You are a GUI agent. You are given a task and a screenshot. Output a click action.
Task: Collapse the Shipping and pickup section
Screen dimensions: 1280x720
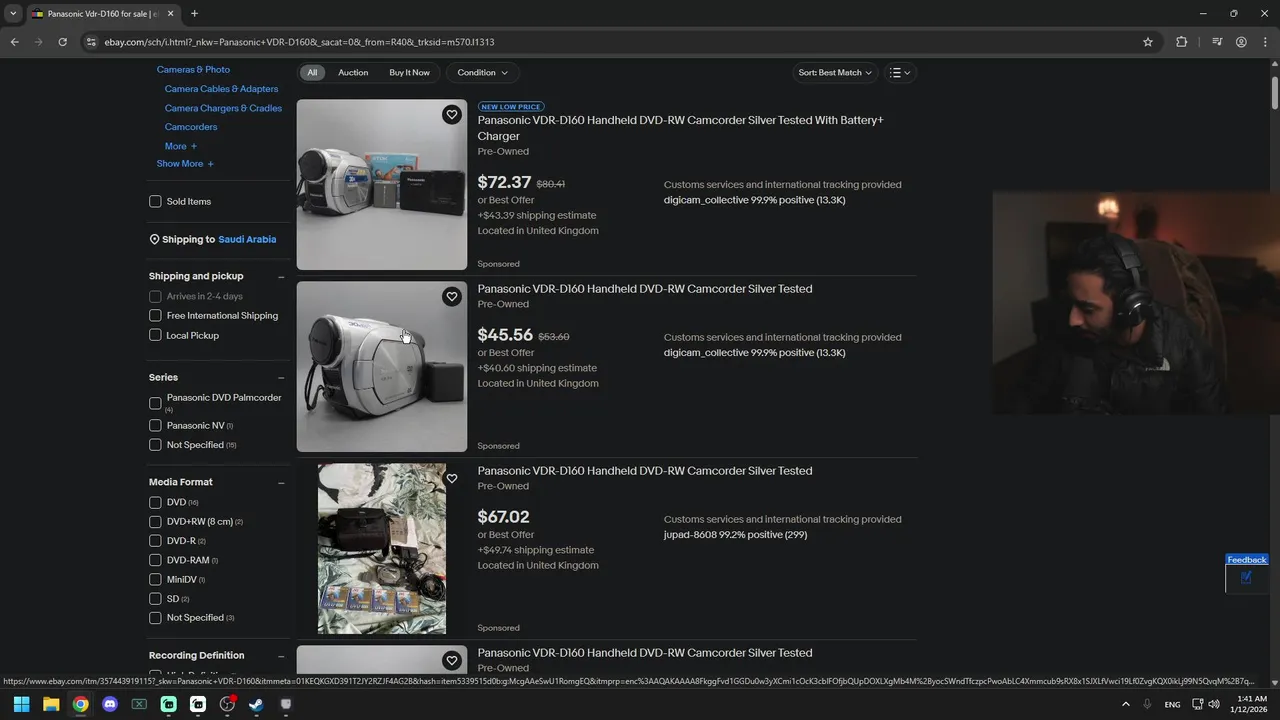point(281,277)
